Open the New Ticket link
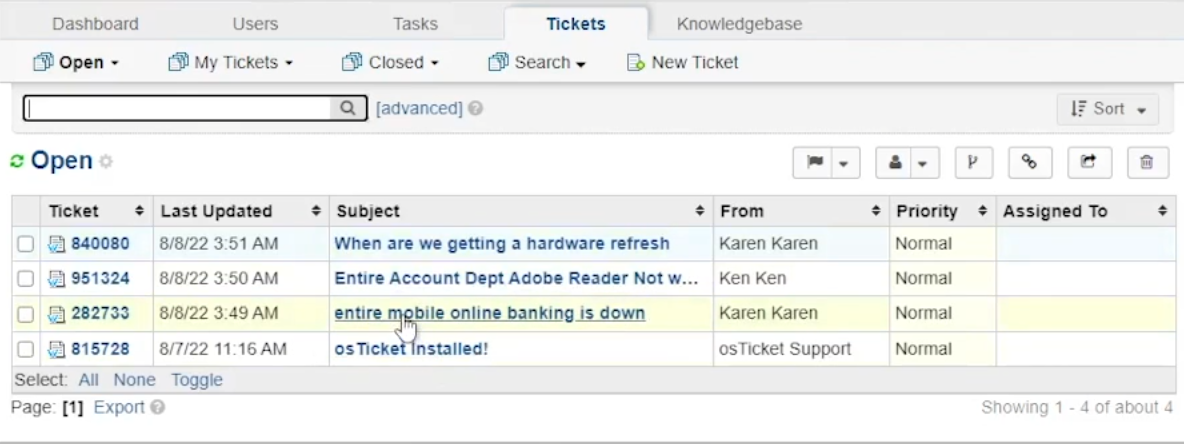This screenshot has width=1184, height=444. coord(683,62)
